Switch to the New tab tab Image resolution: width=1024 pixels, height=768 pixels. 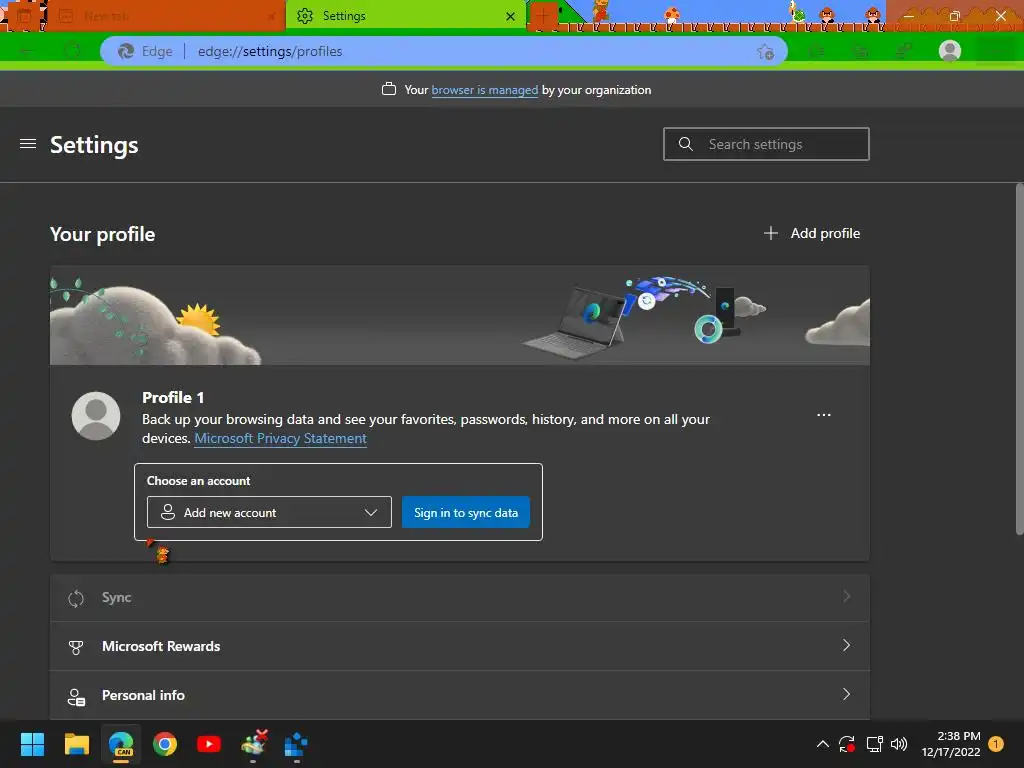tap(167, 16)
